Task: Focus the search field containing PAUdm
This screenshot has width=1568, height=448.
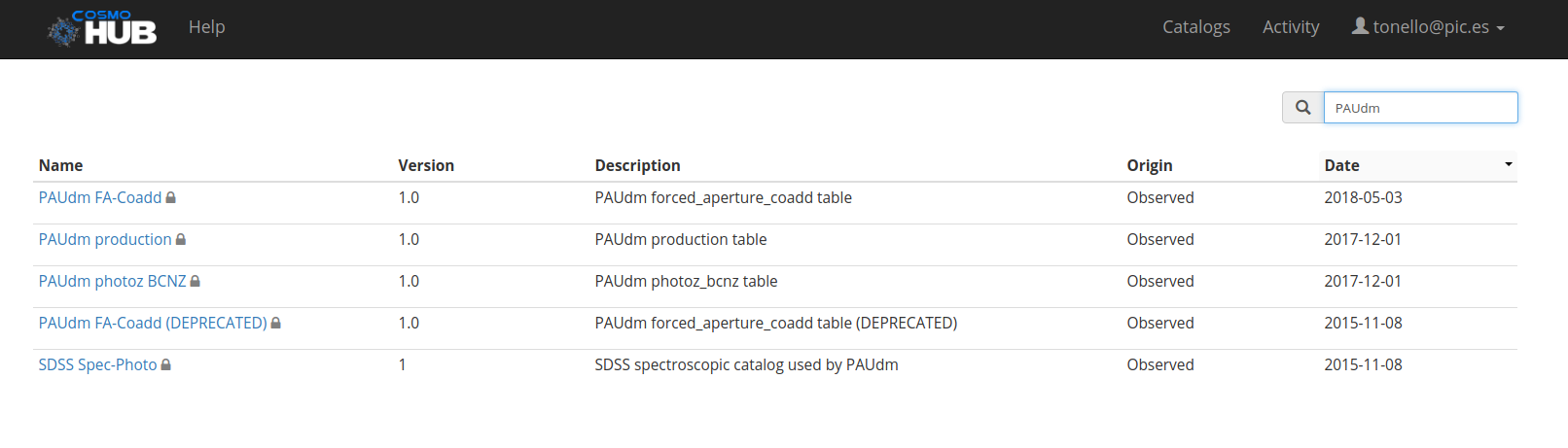Action: (x=1419, y=108)
